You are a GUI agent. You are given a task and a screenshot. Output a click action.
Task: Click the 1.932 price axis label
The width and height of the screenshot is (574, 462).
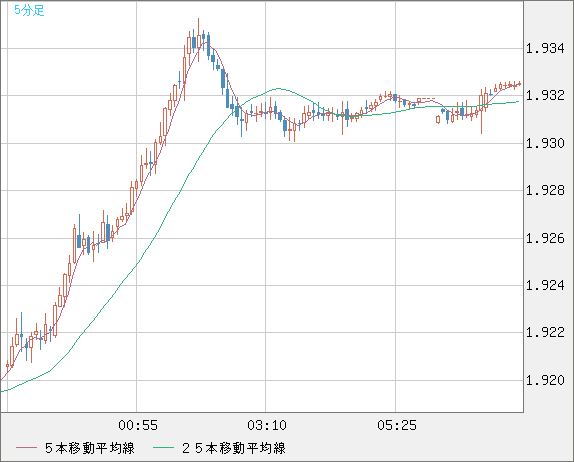(x=545, y=96)
